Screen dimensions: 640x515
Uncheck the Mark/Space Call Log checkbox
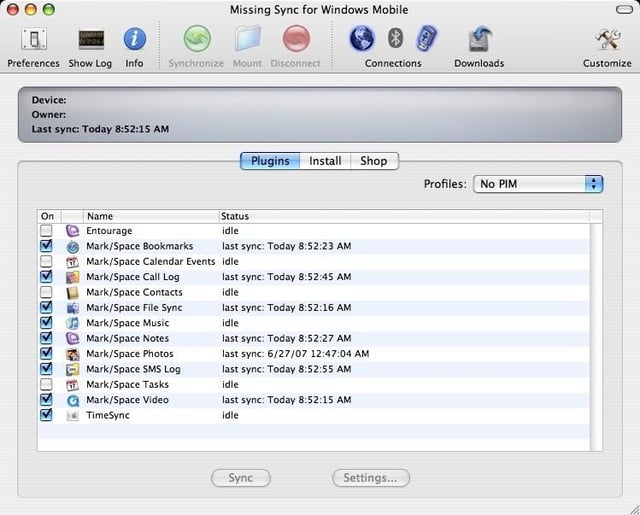pyautogui.click(x=46, y=276)
